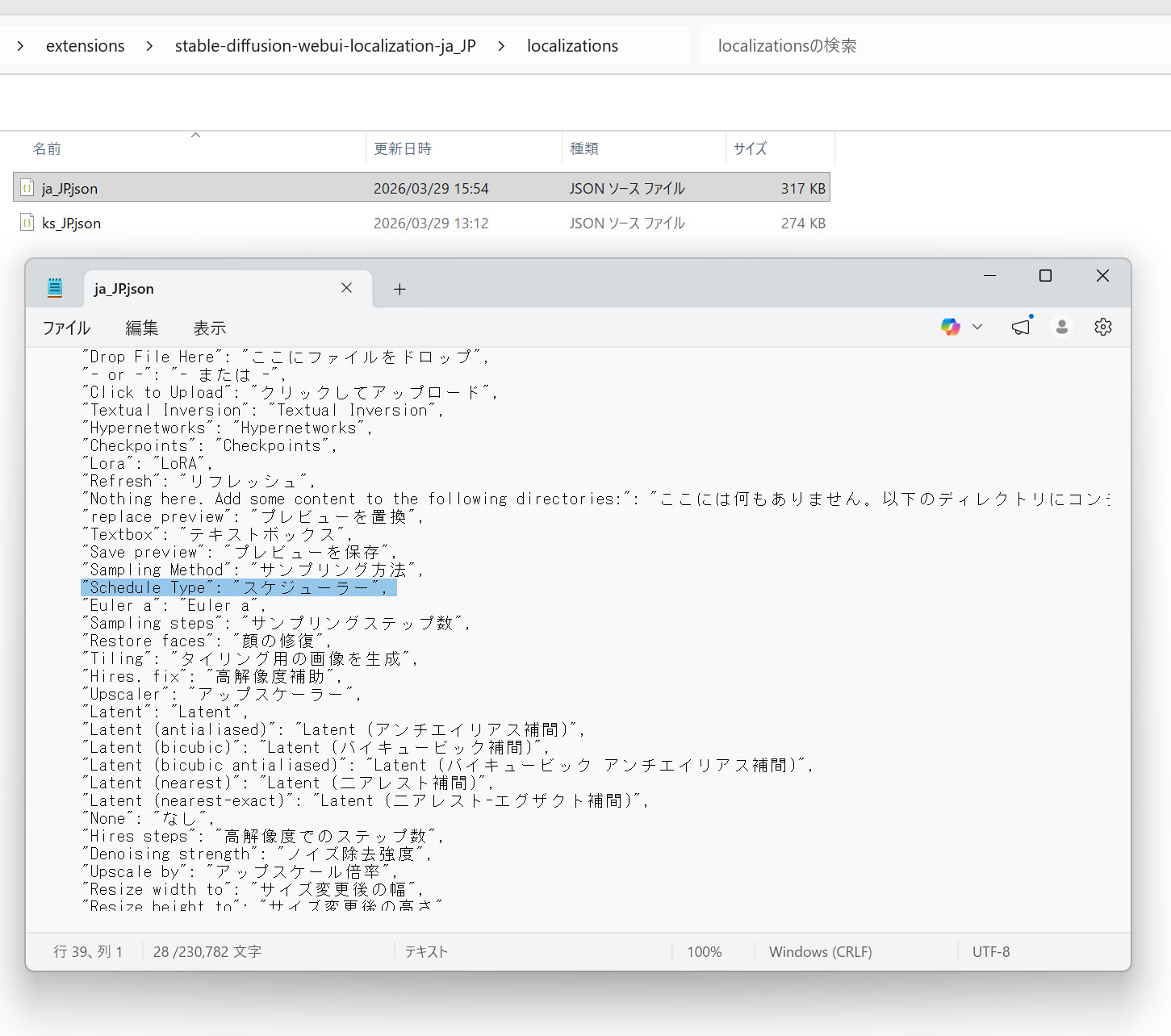1171x1036 pixels.
Task: Click the ks_JP.json file icon
Action: 27,223
